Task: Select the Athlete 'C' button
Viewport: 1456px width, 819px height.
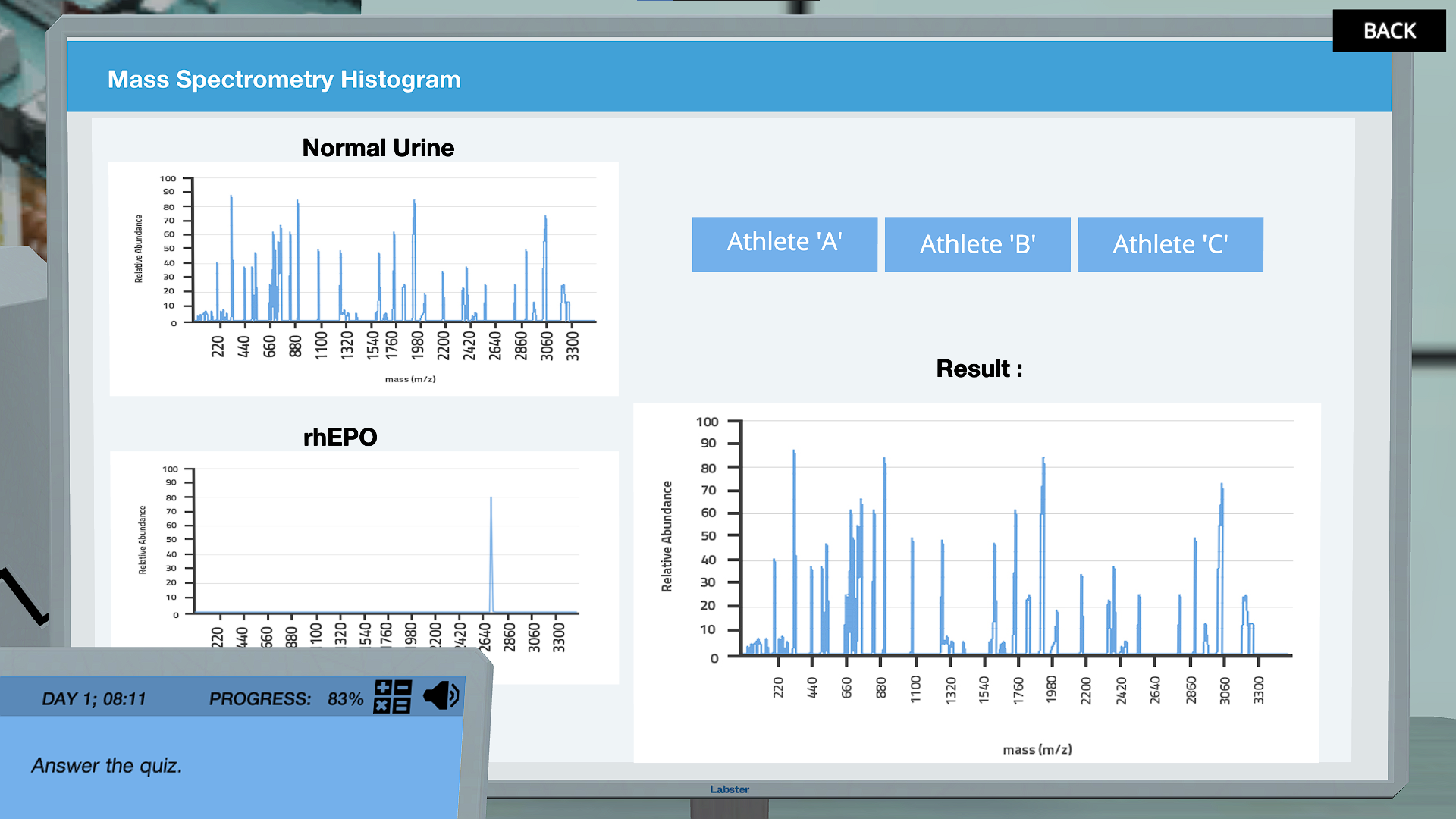Action: [1169, 244]
